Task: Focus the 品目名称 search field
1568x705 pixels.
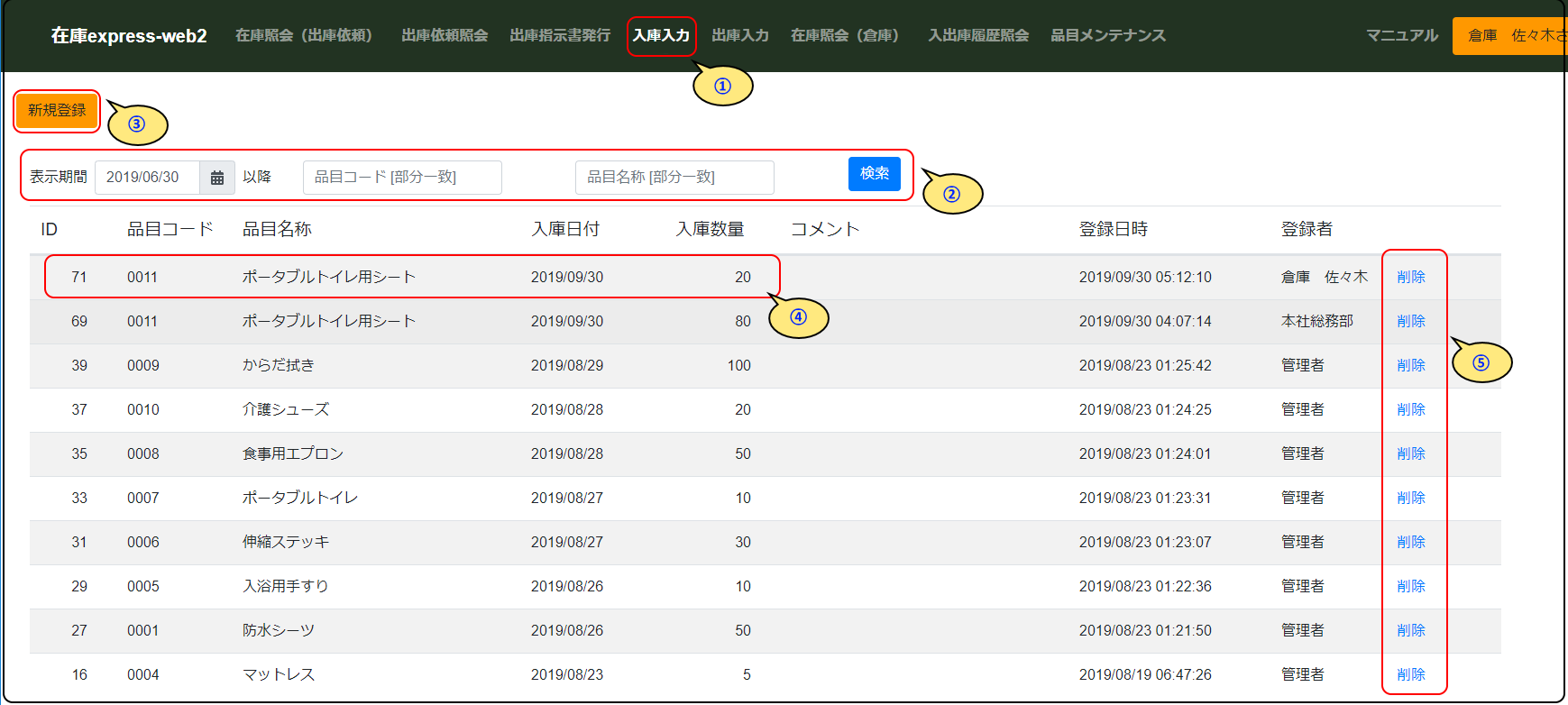Action: pyautogui.click(x=674, y=178)
